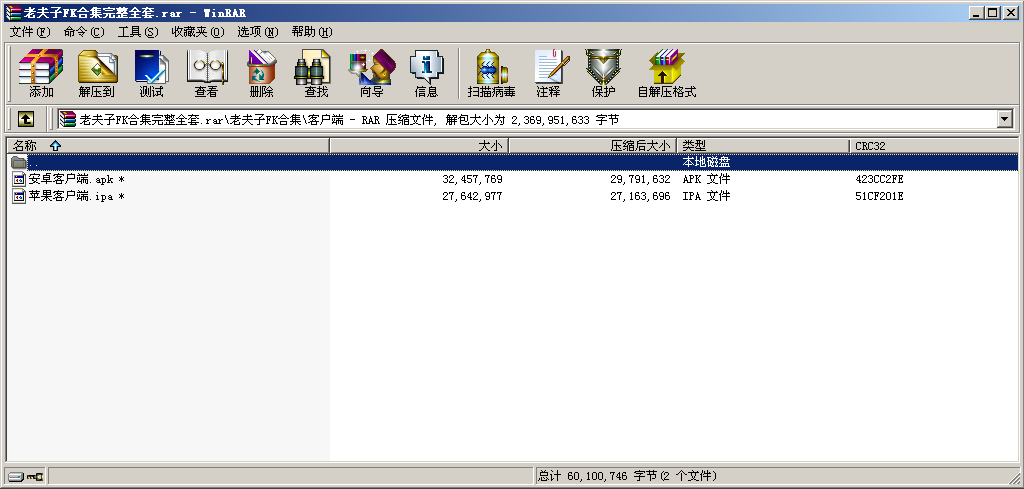
Task: Sort by 名称 column header
Action: [168, 146]
